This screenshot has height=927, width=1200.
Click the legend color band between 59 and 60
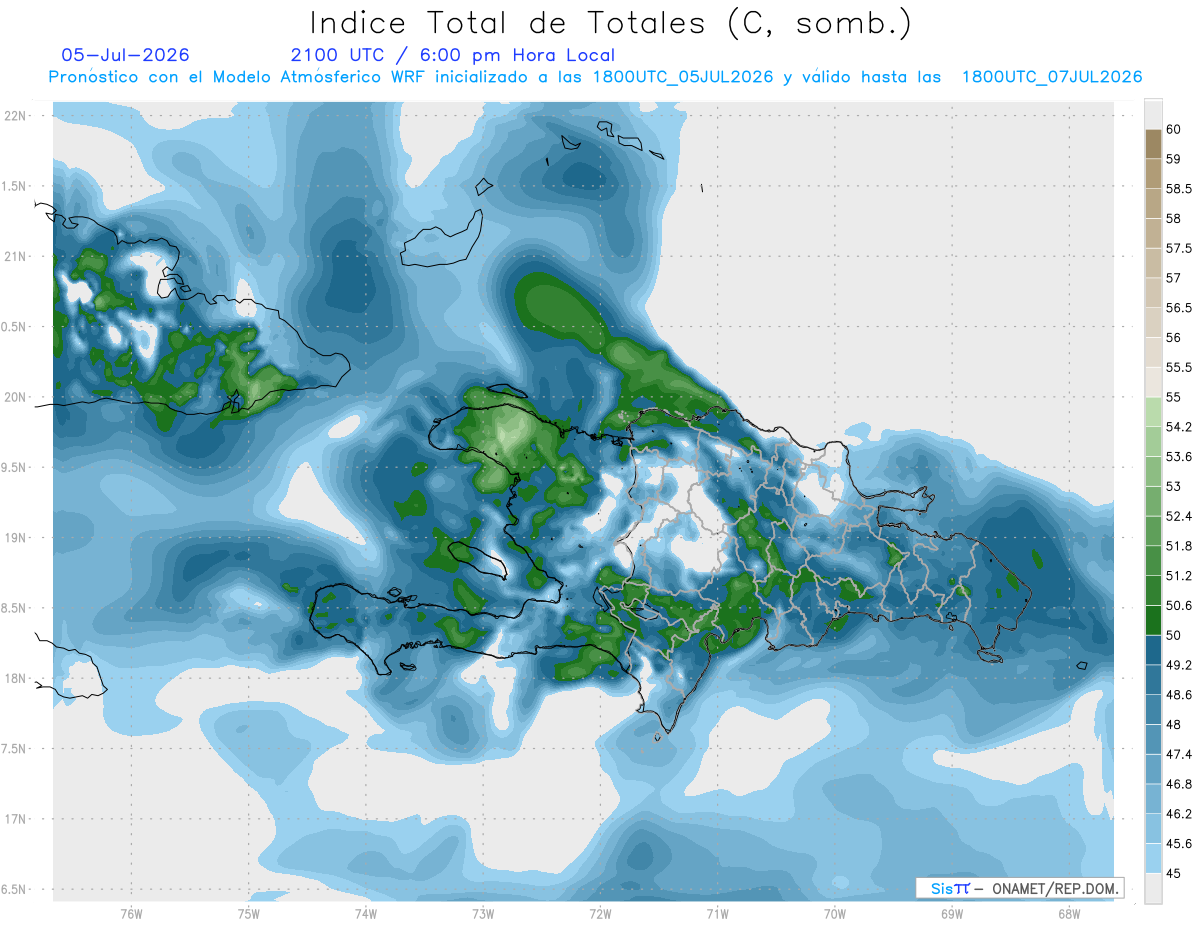(x=1153, y=144)
